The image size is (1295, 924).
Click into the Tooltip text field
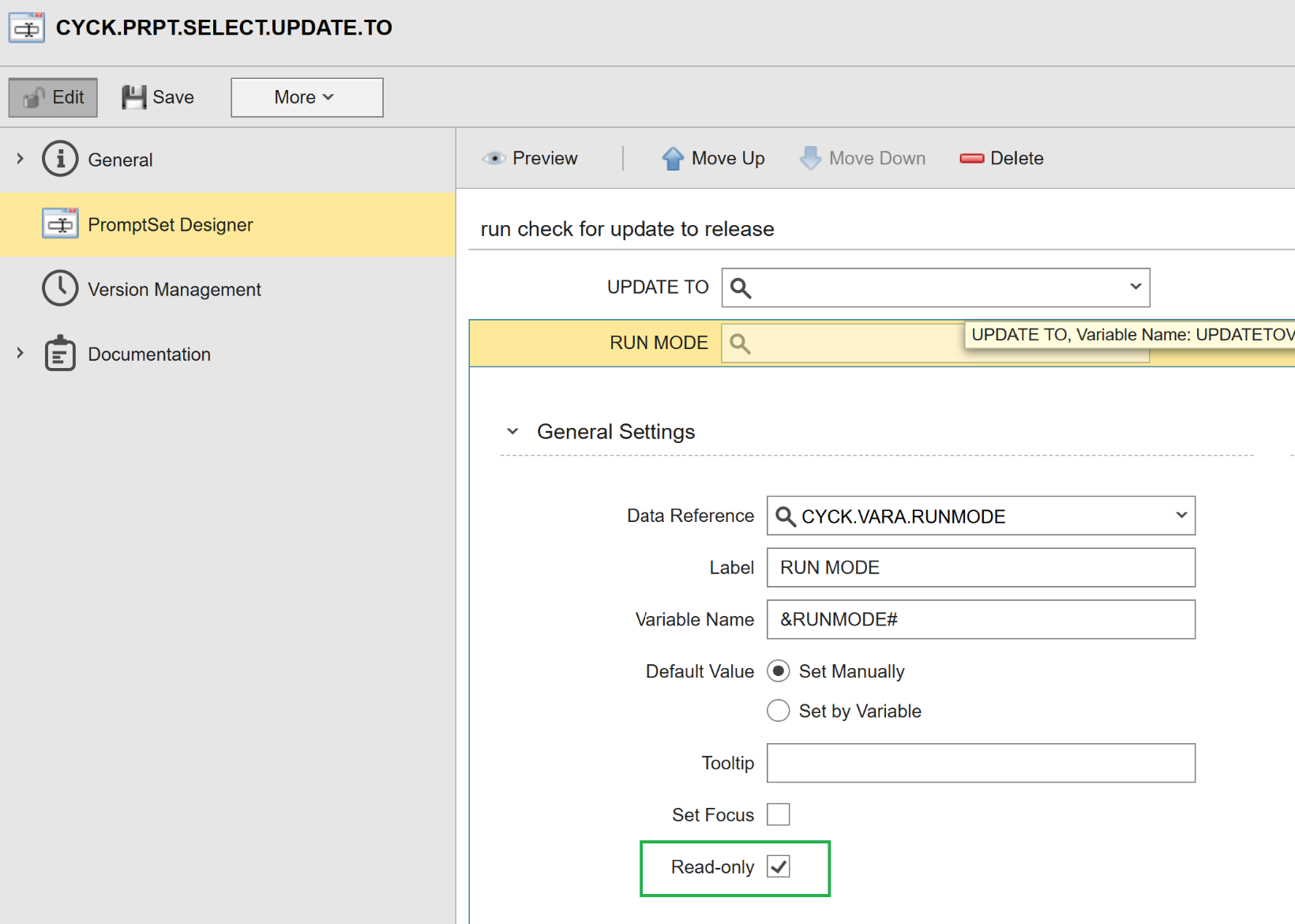[980, 763]
